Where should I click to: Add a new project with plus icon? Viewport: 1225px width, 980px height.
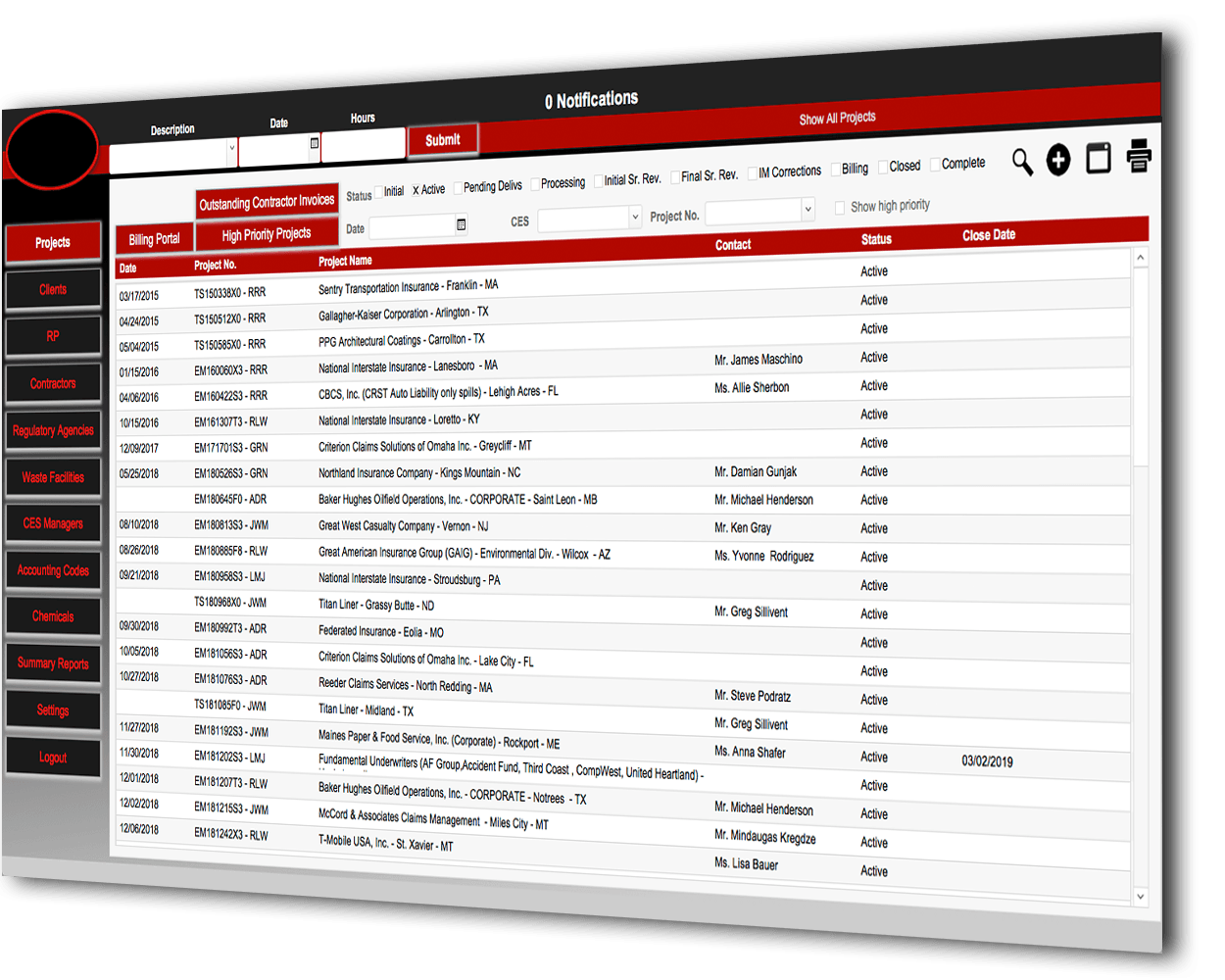[1058, 160]
